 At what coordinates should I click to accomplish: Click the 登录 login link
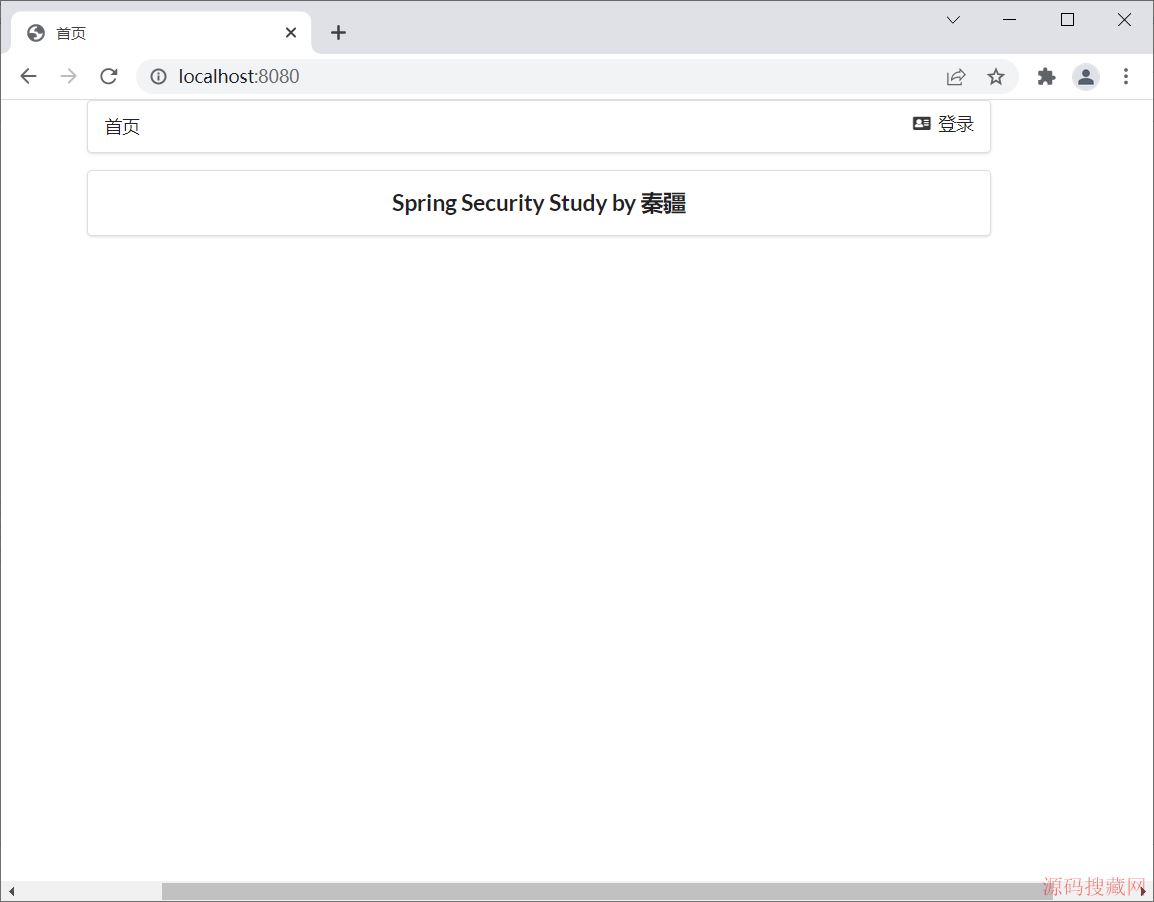(x=944, y=124)
